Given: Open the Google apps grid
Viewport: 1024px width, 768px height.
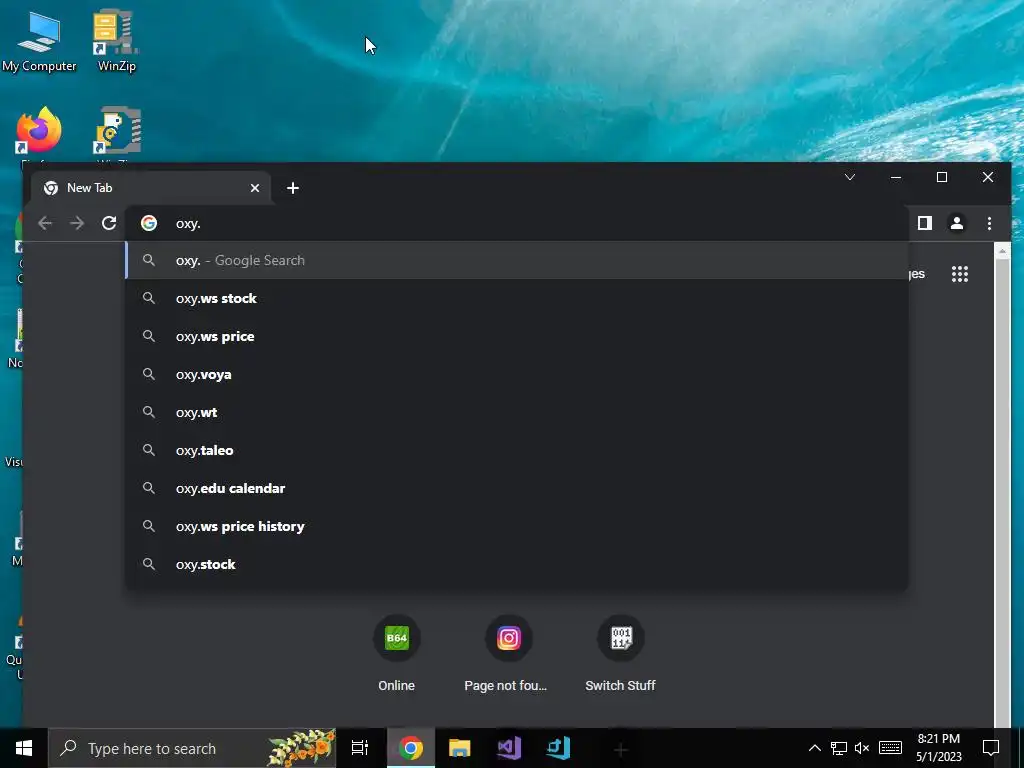Looking at the screenshot, I should tap(960, 274).
